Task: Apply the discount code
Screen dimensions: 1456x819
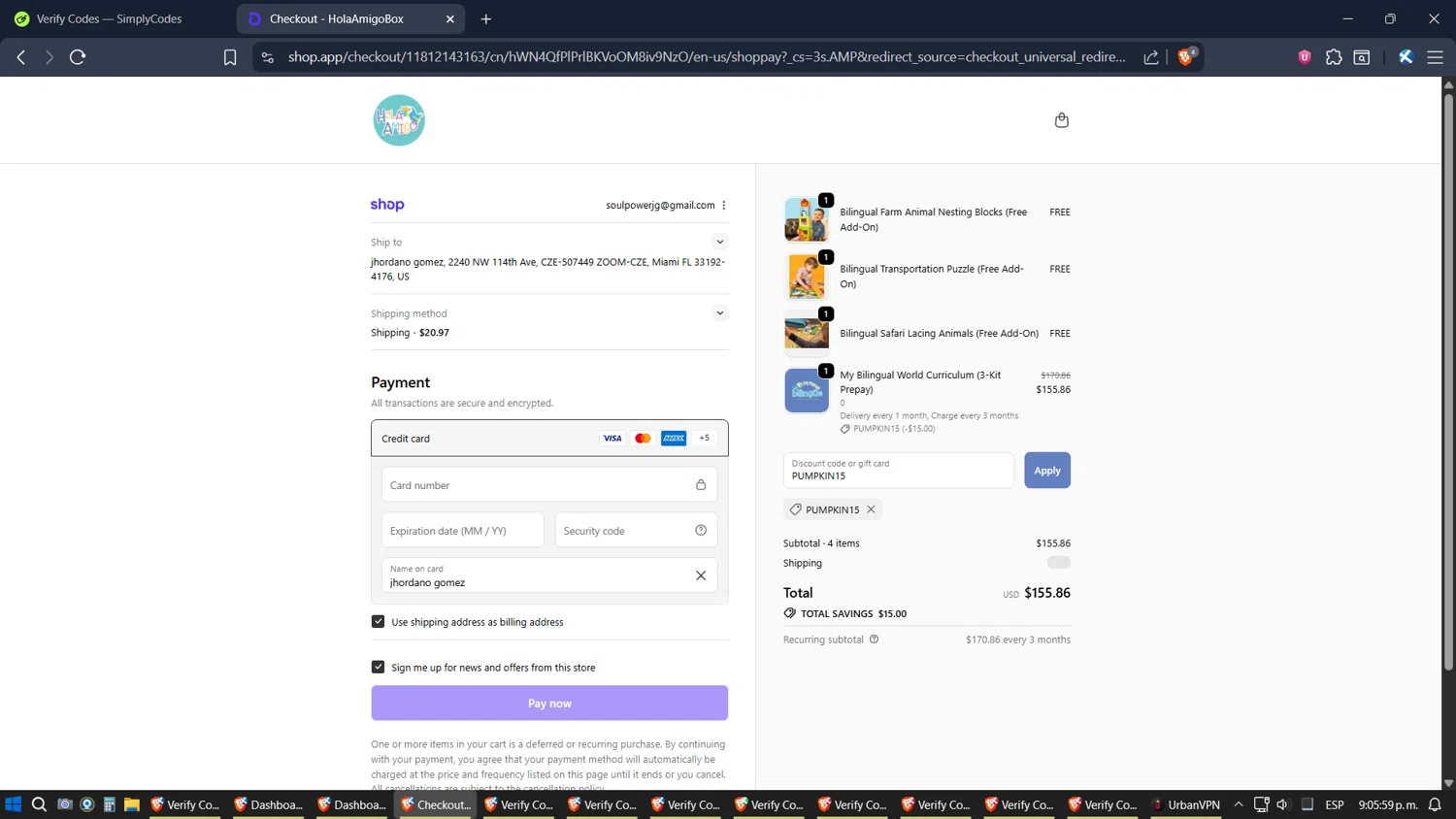Action: click(1047, 471)
